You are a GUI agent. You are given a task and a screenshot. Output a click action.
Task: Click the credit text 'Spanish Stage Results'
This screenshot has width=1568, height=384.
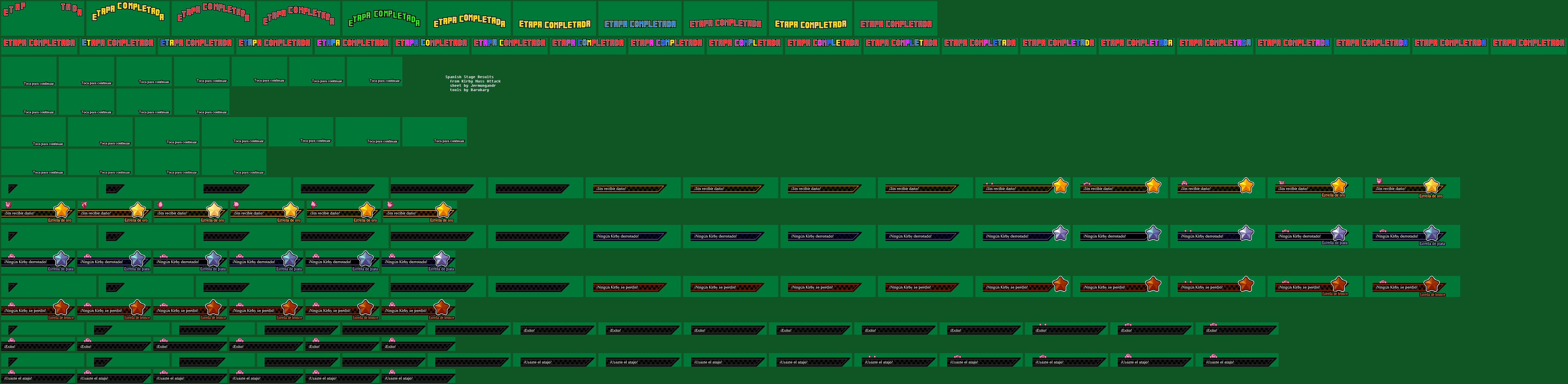pyautogui.click(x=469, y=77)
